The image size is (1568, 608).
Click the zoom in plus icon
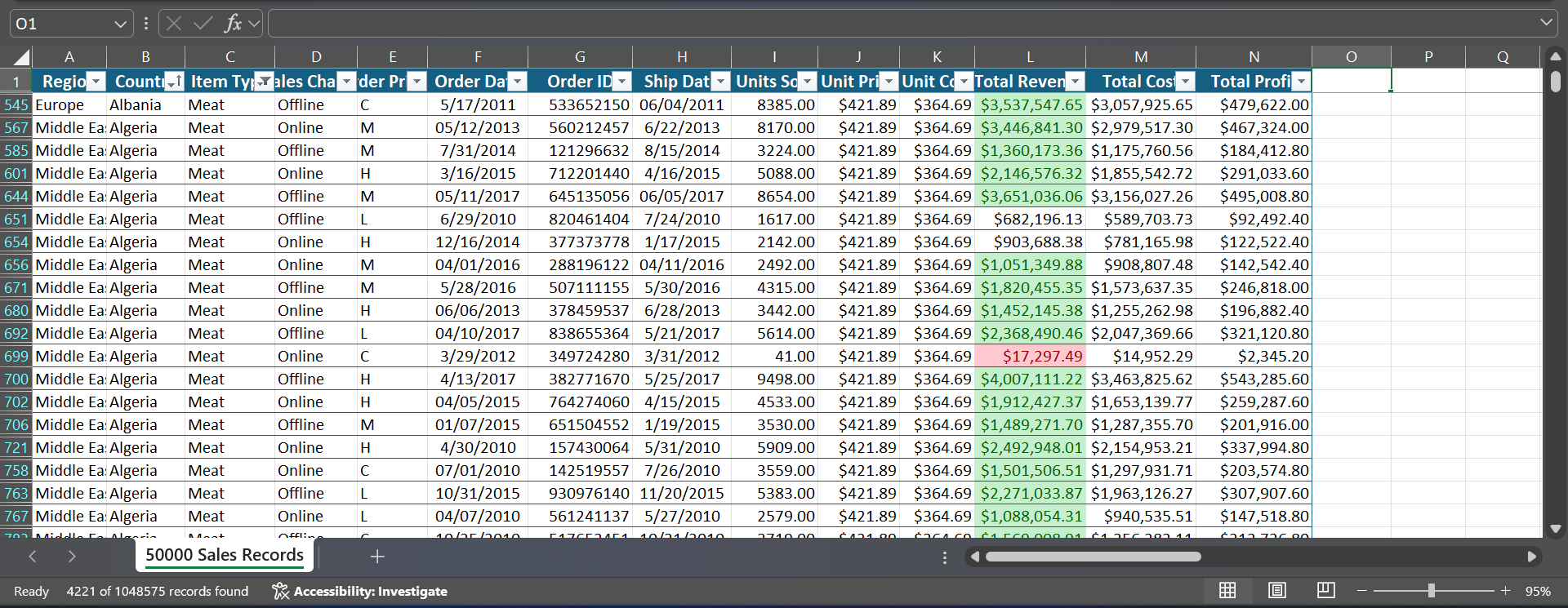(x=1505, y=591)
